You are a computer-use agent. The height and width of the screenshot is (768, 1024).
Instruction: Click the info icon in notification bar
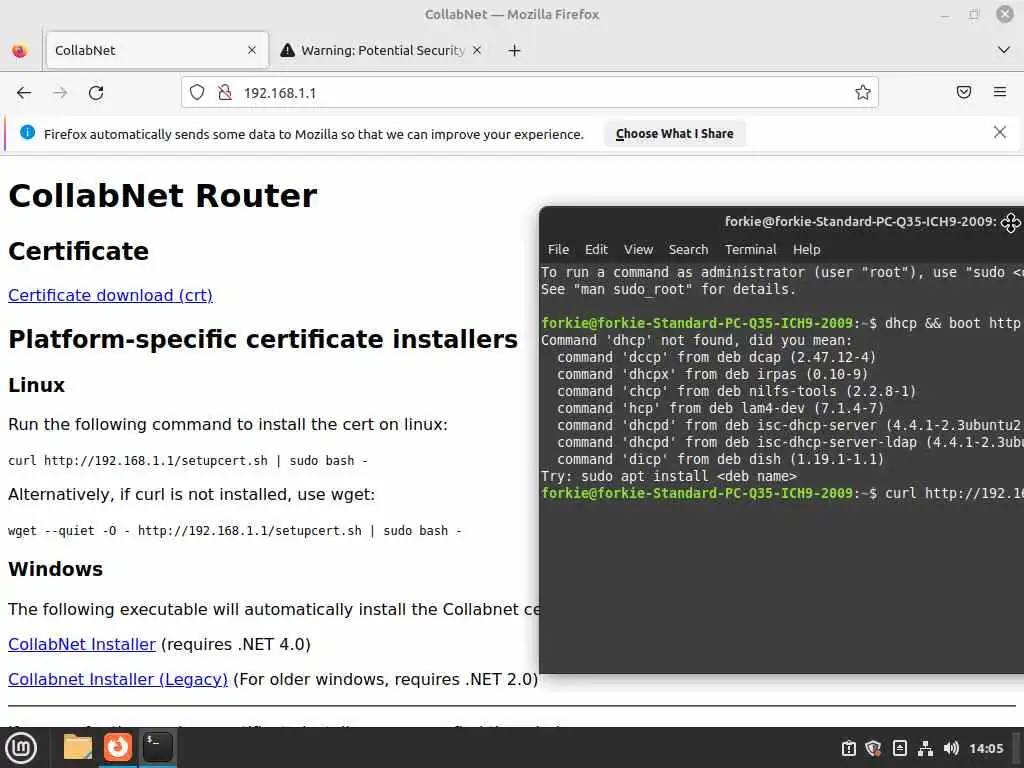click(x=27, y=133)
